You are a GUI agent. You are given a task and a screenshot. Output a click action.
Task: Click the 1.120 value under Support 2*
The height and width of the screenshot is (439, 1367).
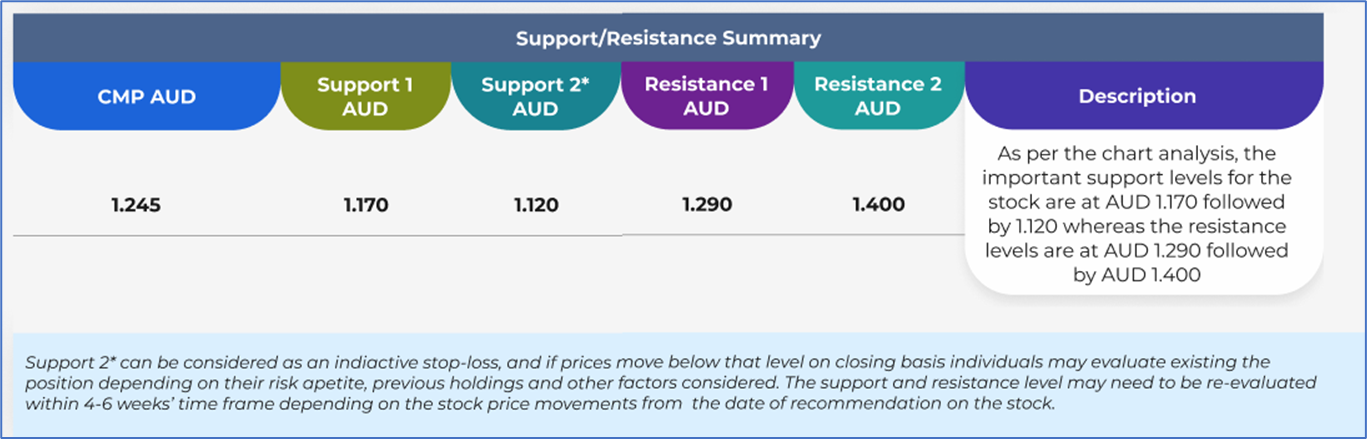[536, 206]
